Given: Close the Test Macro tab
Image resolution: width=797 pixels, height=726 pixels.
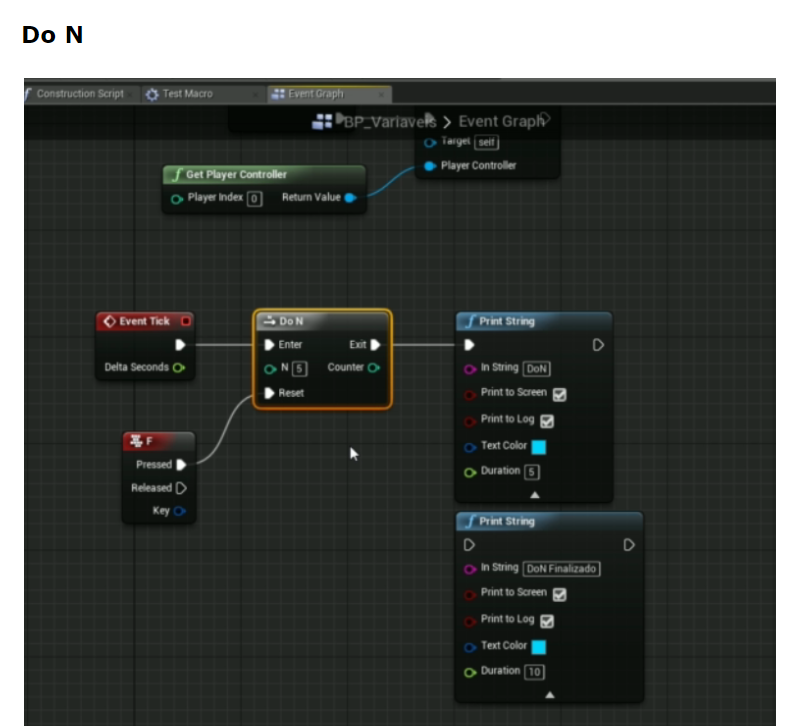Looking at the screenshot, I should point(255,95).
